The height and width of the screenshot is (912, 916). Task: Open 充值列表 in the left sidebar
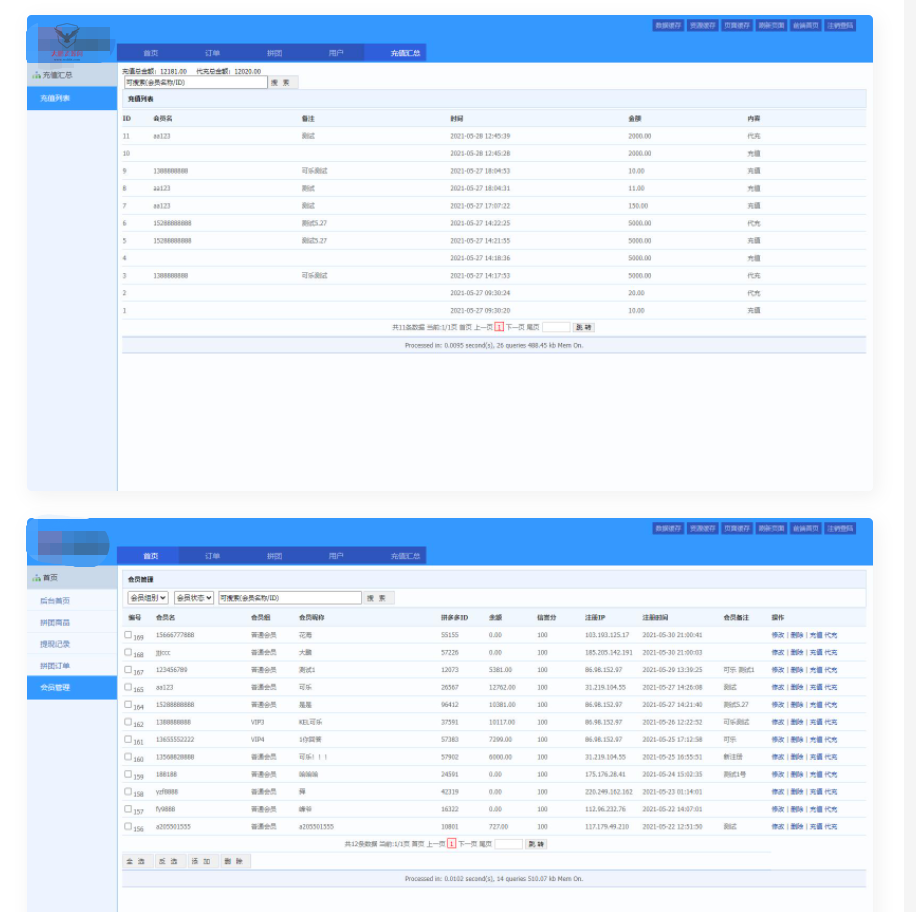point(55,99)
